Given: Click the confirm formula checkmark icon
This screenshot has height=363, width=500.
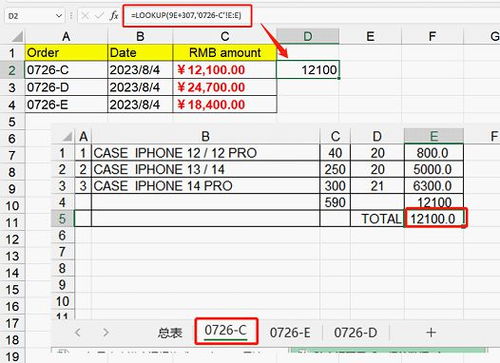Looking at the screenshot, I should tap(99, 16).
